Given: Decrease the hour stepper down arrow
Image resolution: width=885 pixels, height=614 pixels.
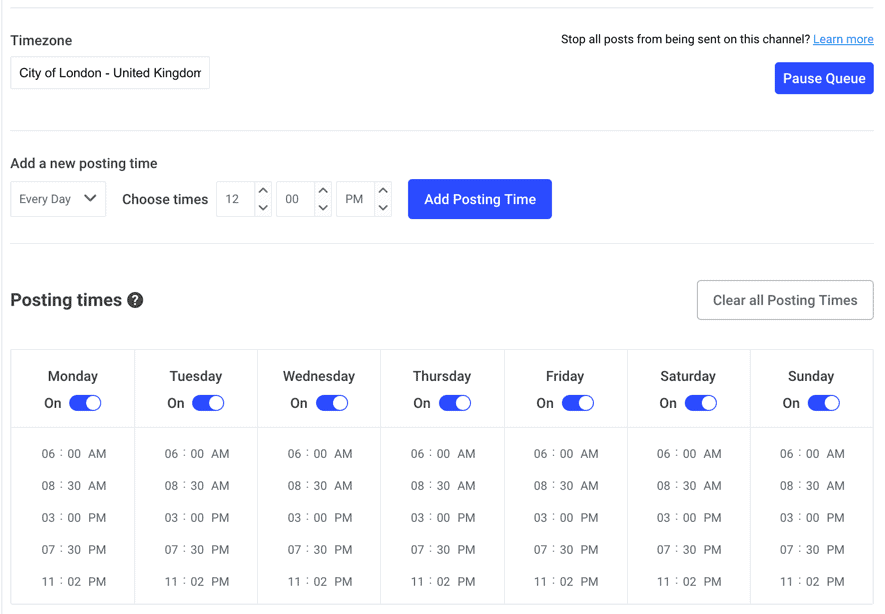Looking at the screenshot, I should (263, 208).
